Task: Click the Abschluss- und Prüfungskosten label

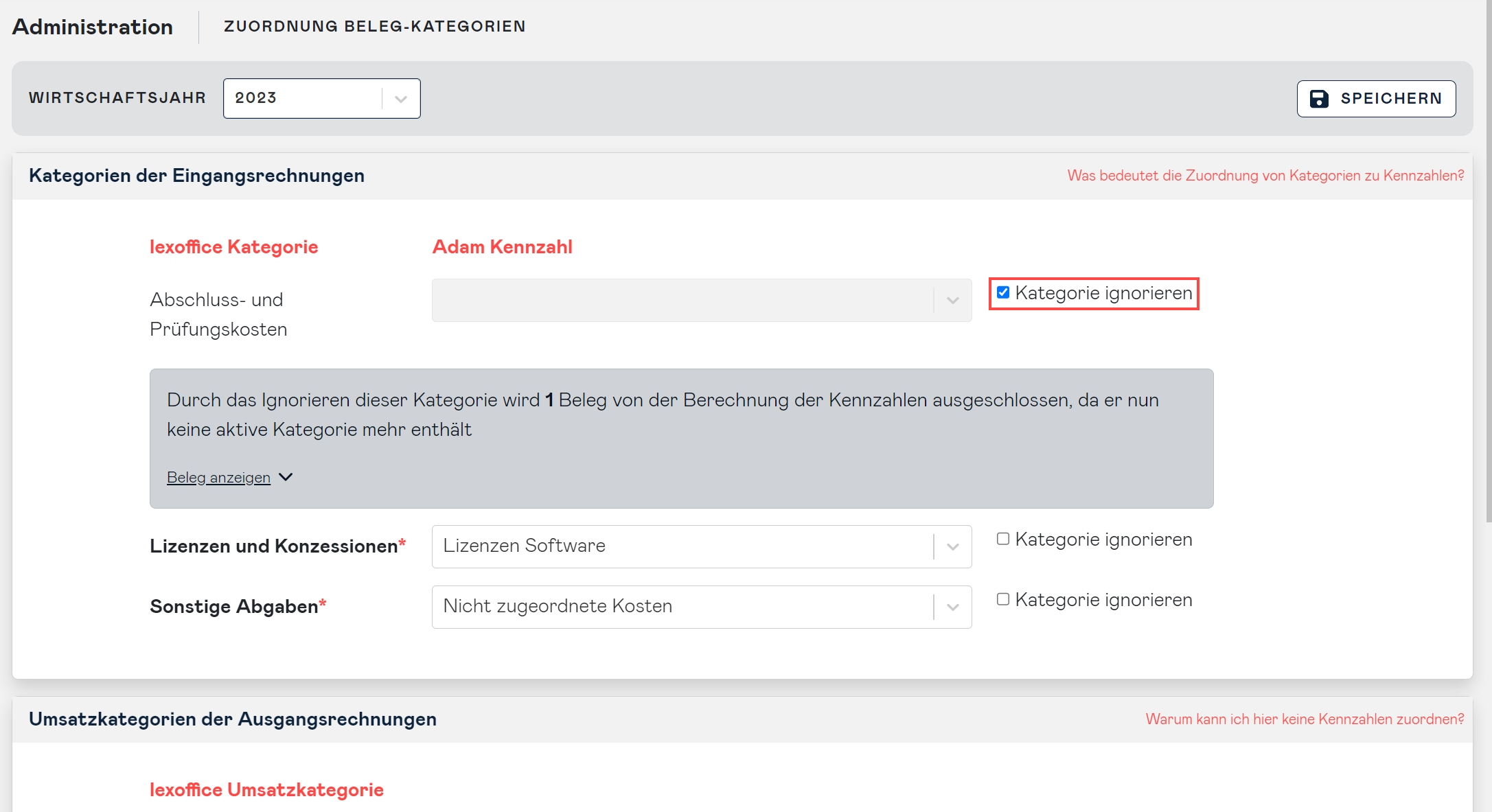Action: pyautogui.click(x=218, y=314)
